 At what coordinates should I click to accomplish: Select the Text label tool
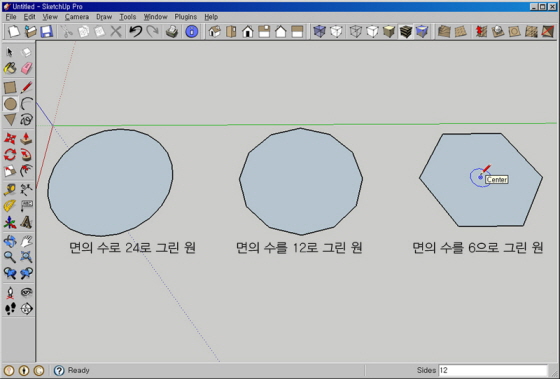(26, 206)
